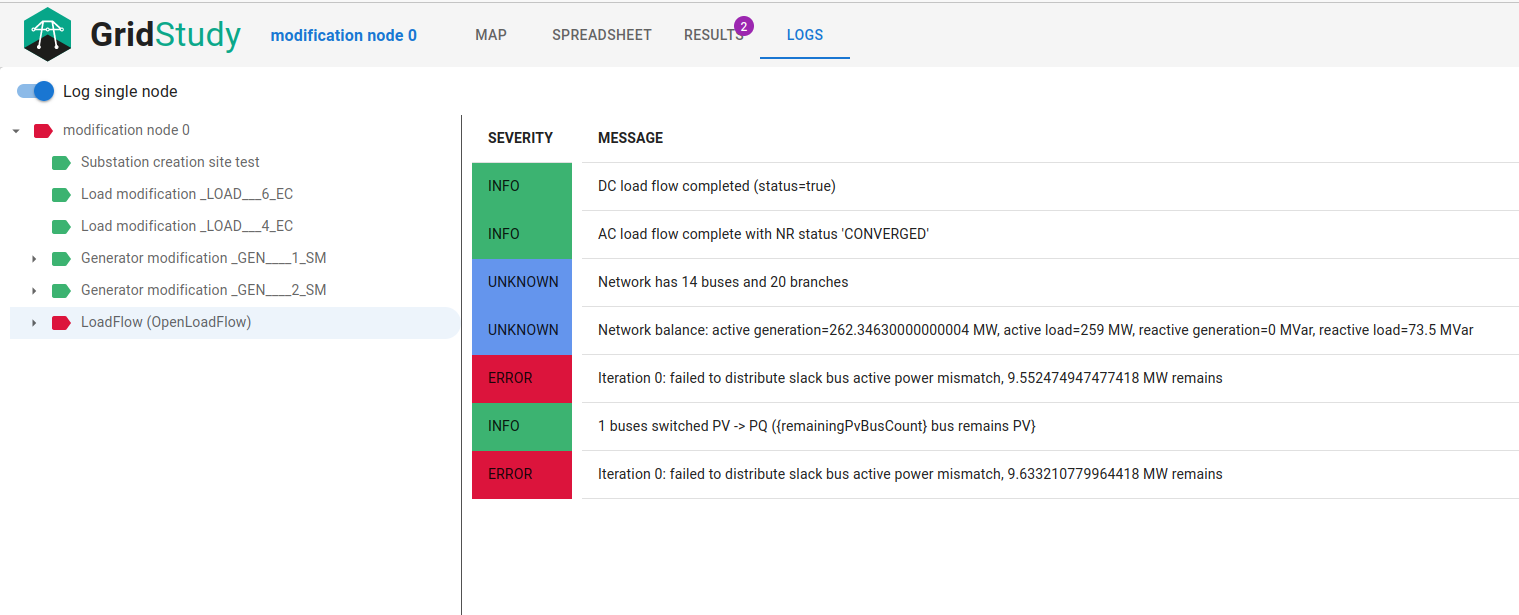
Task: Click message 'DC load flow completed (status=true)'
Action: tap(717, 186)
